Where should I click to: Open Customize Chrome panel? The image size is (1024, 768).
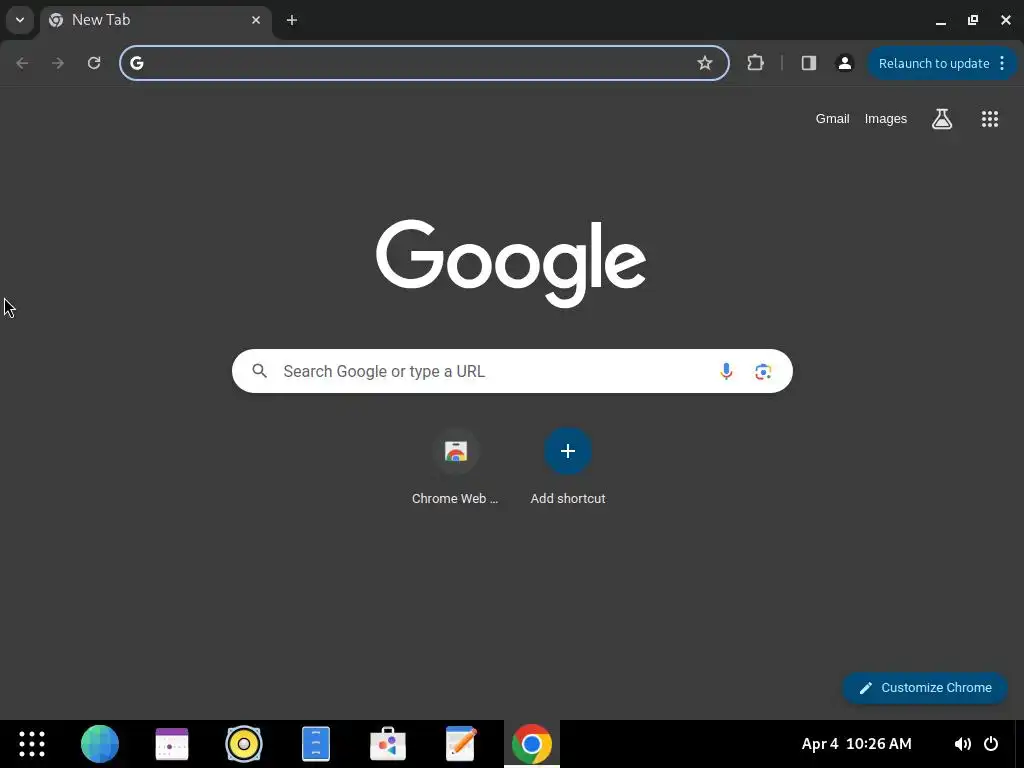point(925,688)
